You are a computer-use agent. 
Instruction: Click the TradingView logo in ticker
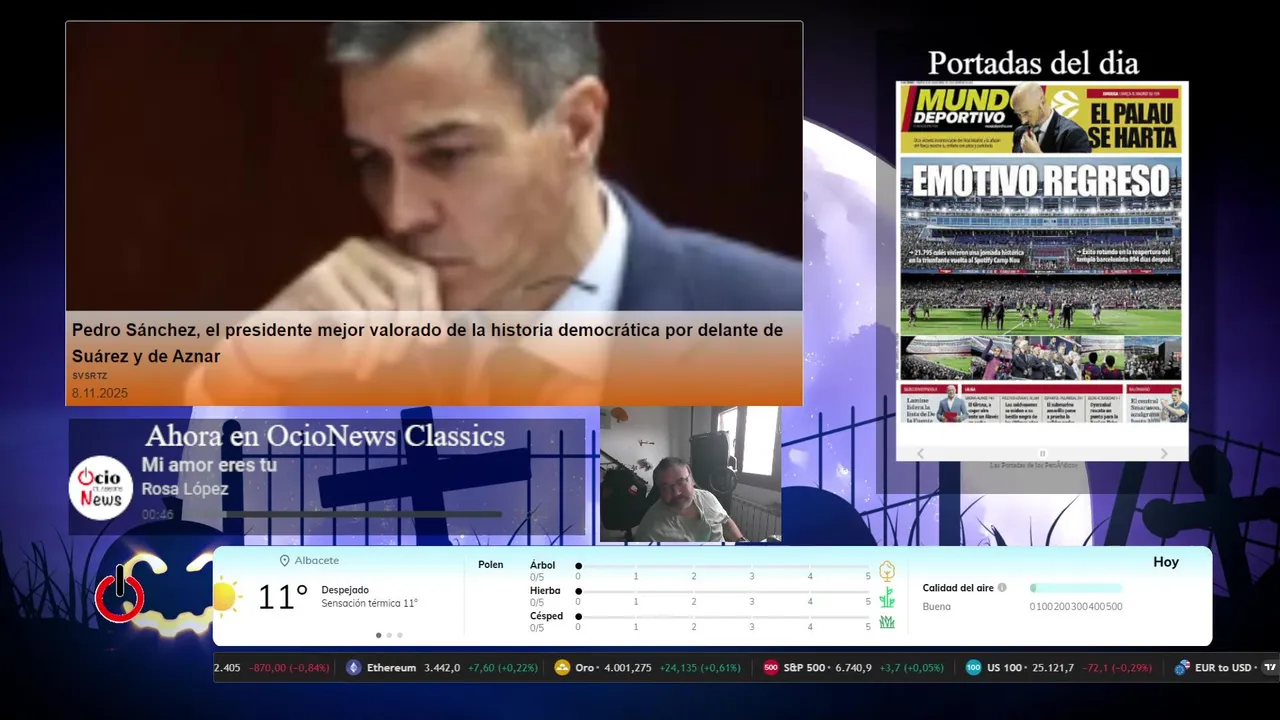click(x=1270, y=668)
